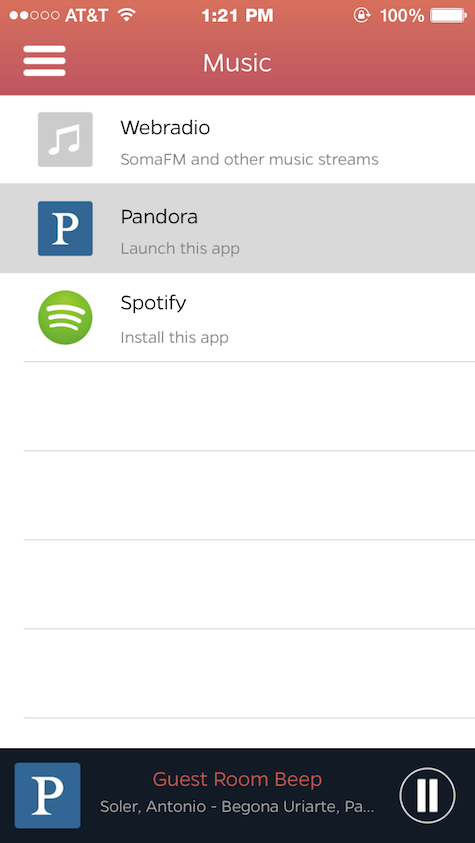Tap the battery indicator icon
This screenshot has height=843, width=475.
[448, 16]
